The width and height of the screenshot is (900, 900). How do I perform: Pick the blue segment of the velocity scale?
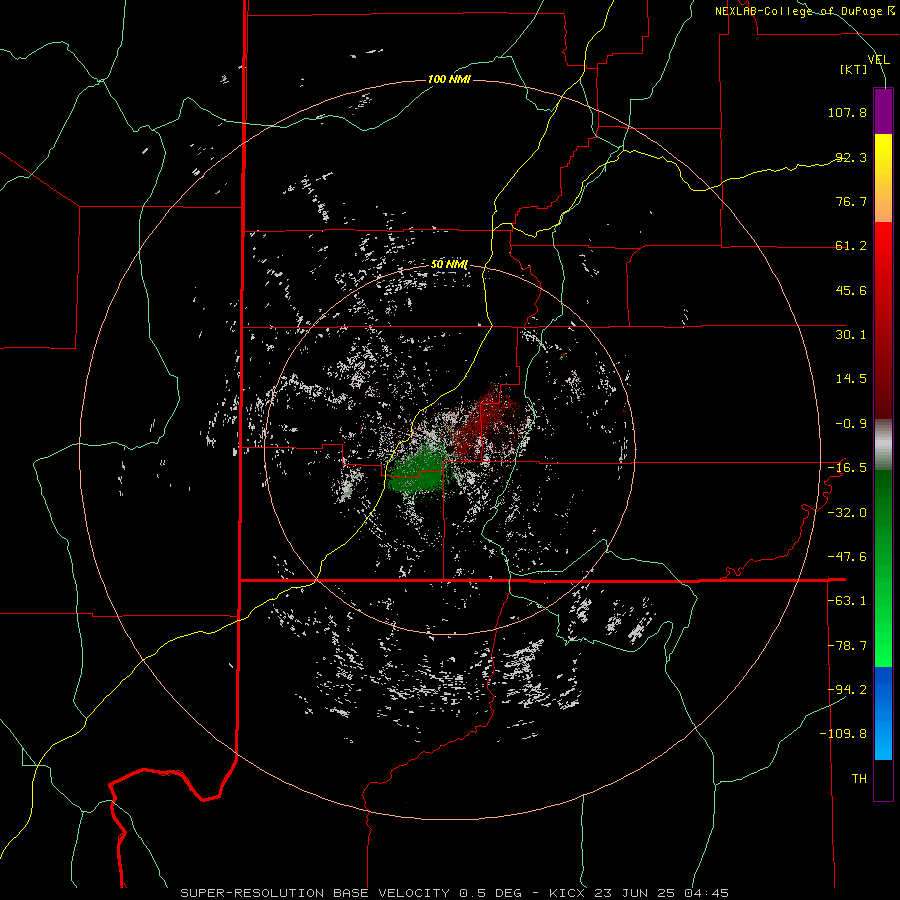click(x=883, y=713)
